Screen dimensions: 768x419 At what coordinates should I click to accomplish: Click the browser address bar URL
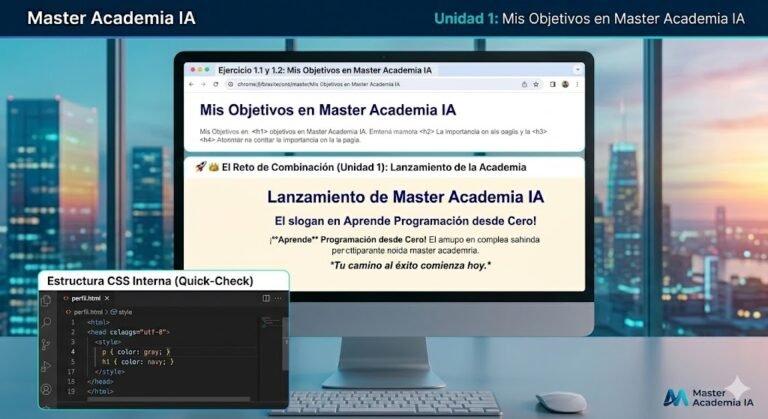[x=318, y=84]
